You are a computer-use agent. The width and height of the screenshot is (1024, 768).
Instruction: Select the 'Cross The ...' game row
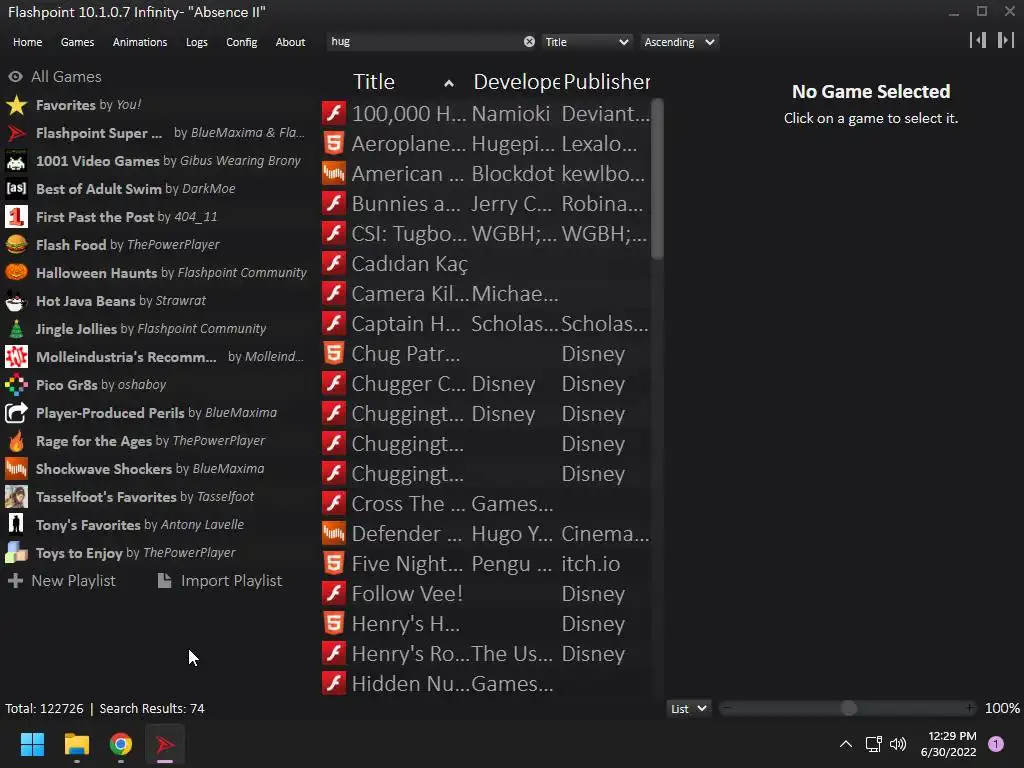click(486, 504)
